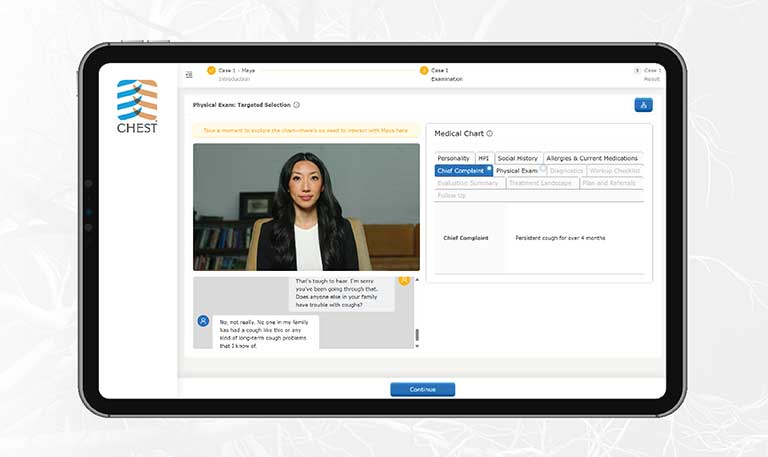Screen dimensions: 768x457
Task: Click the 'No, not really' patient chat message
Action: (x=265, y=333)
